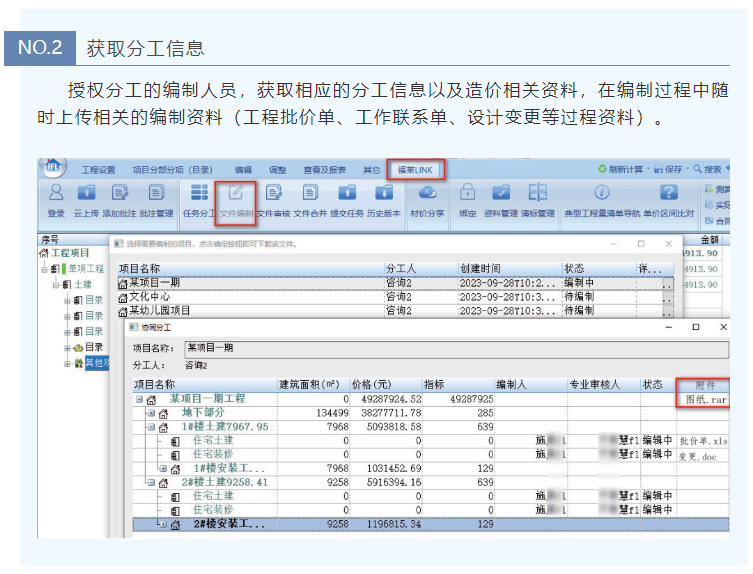Click the 文件合并 file merge icon

(310, 193)
